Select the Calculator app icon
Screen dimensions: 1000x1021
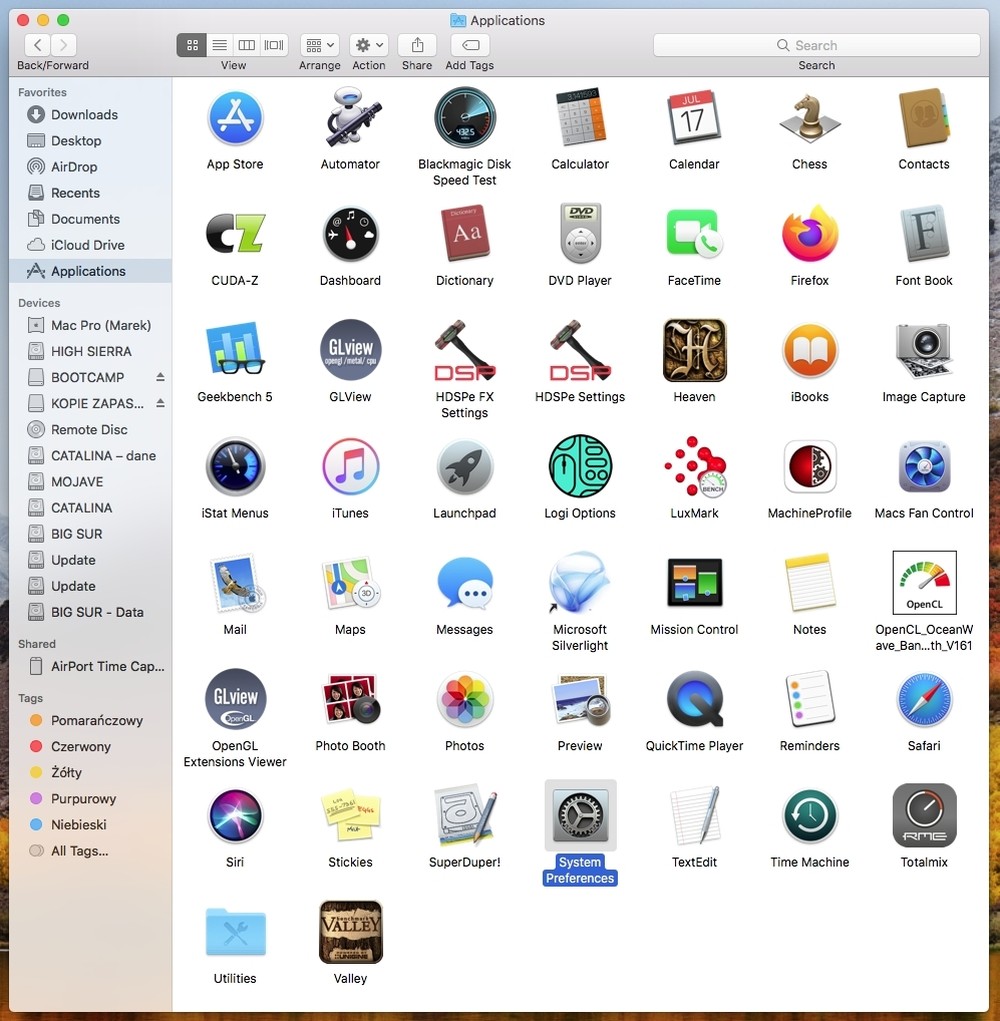(x=580, y=118)
